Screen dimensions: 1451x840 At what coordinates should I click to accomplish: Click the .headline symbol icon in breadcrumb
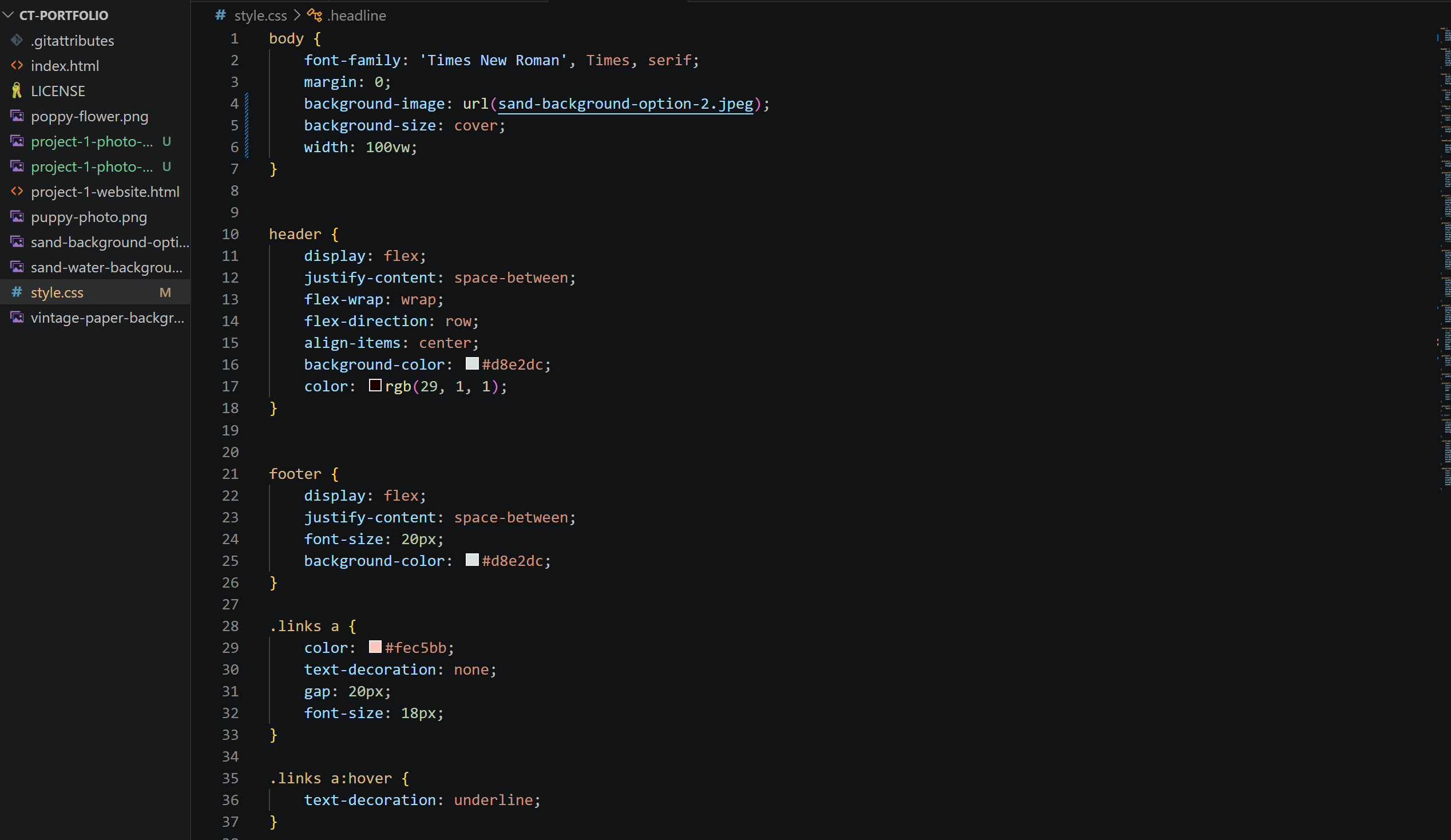pyautogui.click(x=314, y=15)
